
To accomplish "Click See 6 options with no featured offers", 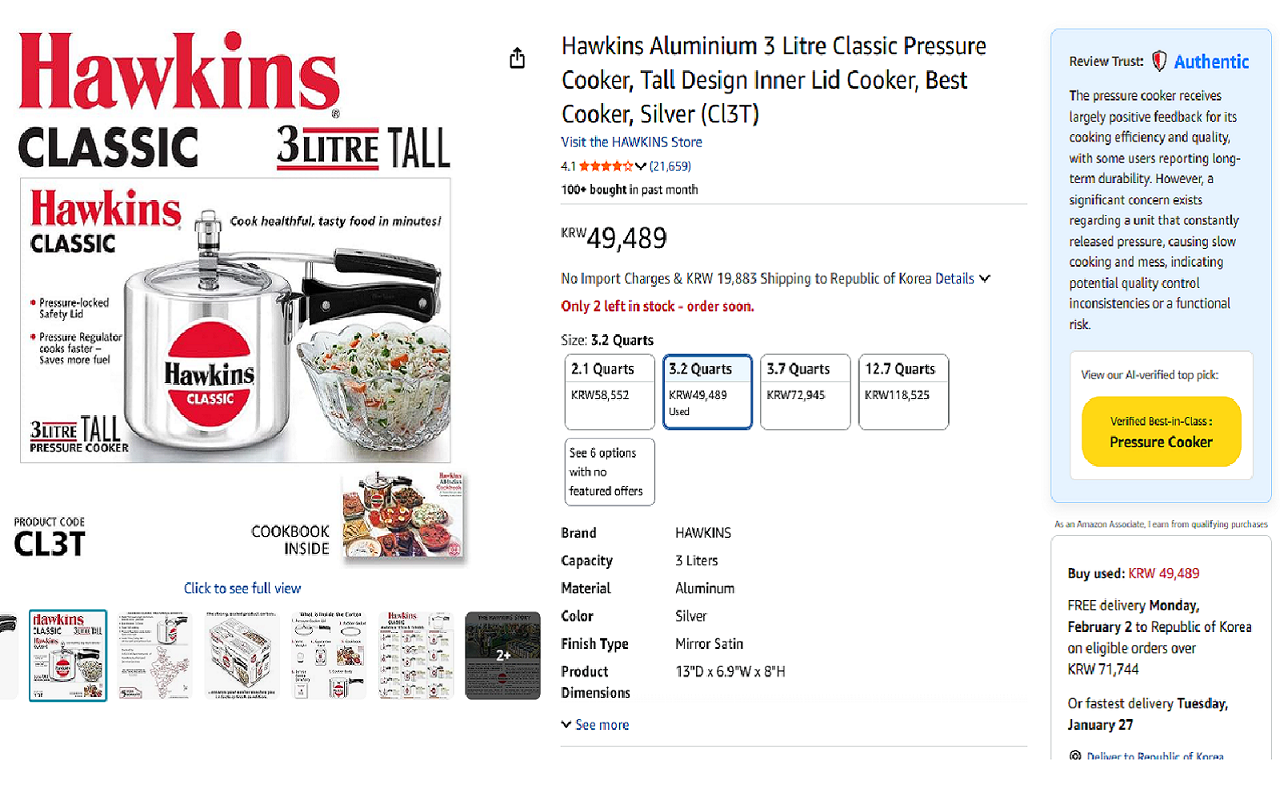I will click(x=609, y=471).
